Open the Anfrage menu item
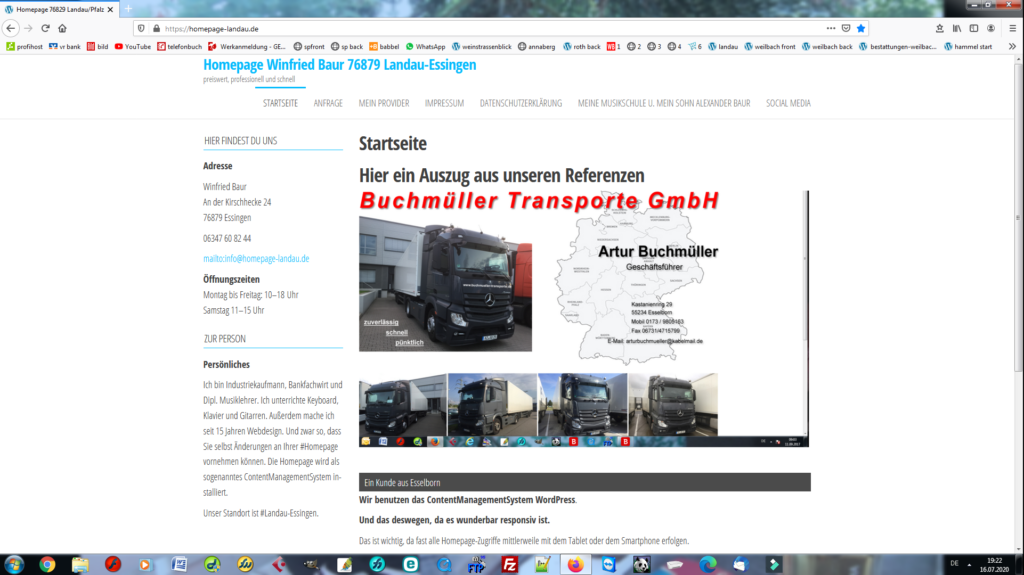The height and width of the screenshot is (575, 1024). tap(328, 103)
